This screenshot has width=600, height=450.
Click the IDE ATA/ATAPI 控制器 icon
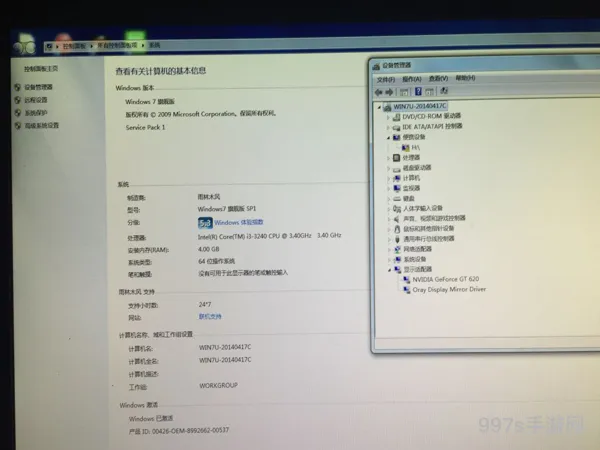396,127
